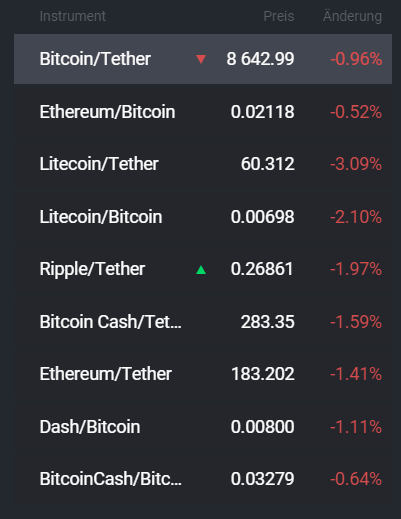Click the 283.35 Bitcoin Cash price
401x519 pixels.
click(268, 322)
